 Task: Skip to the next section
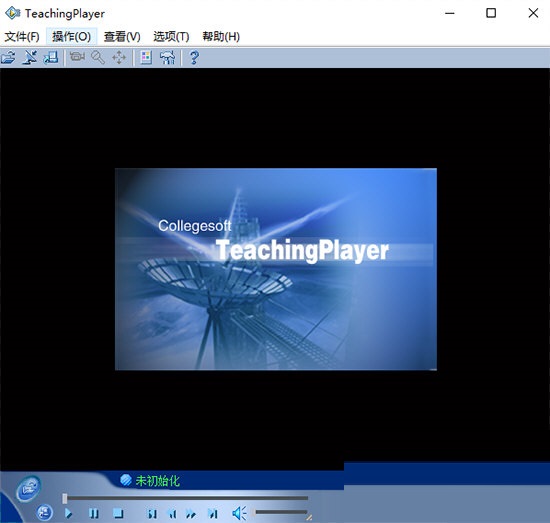coord(213,514)
